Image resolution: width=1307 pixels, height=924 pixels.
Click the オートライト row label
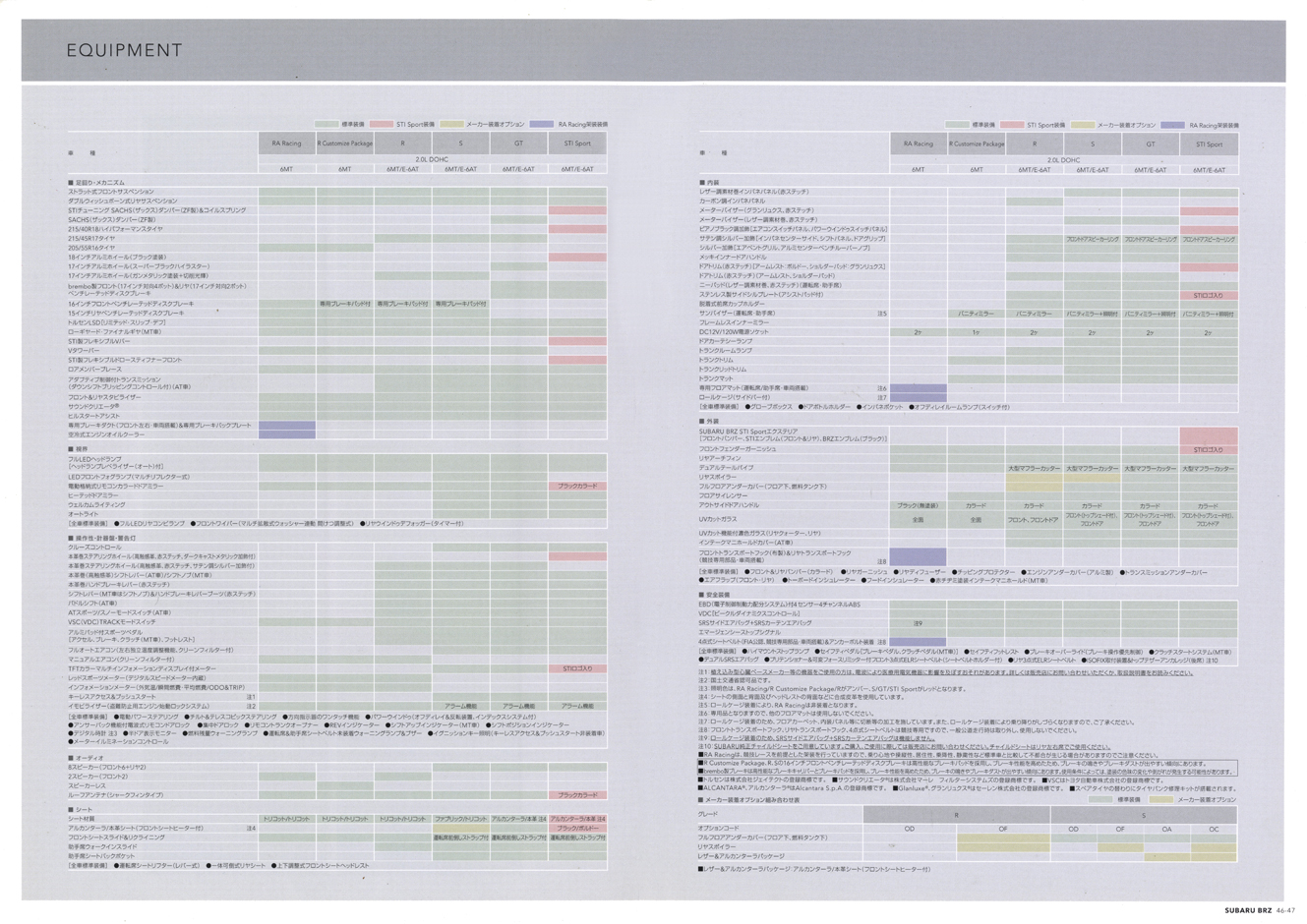pyautogui.click(x=84, y=514)
